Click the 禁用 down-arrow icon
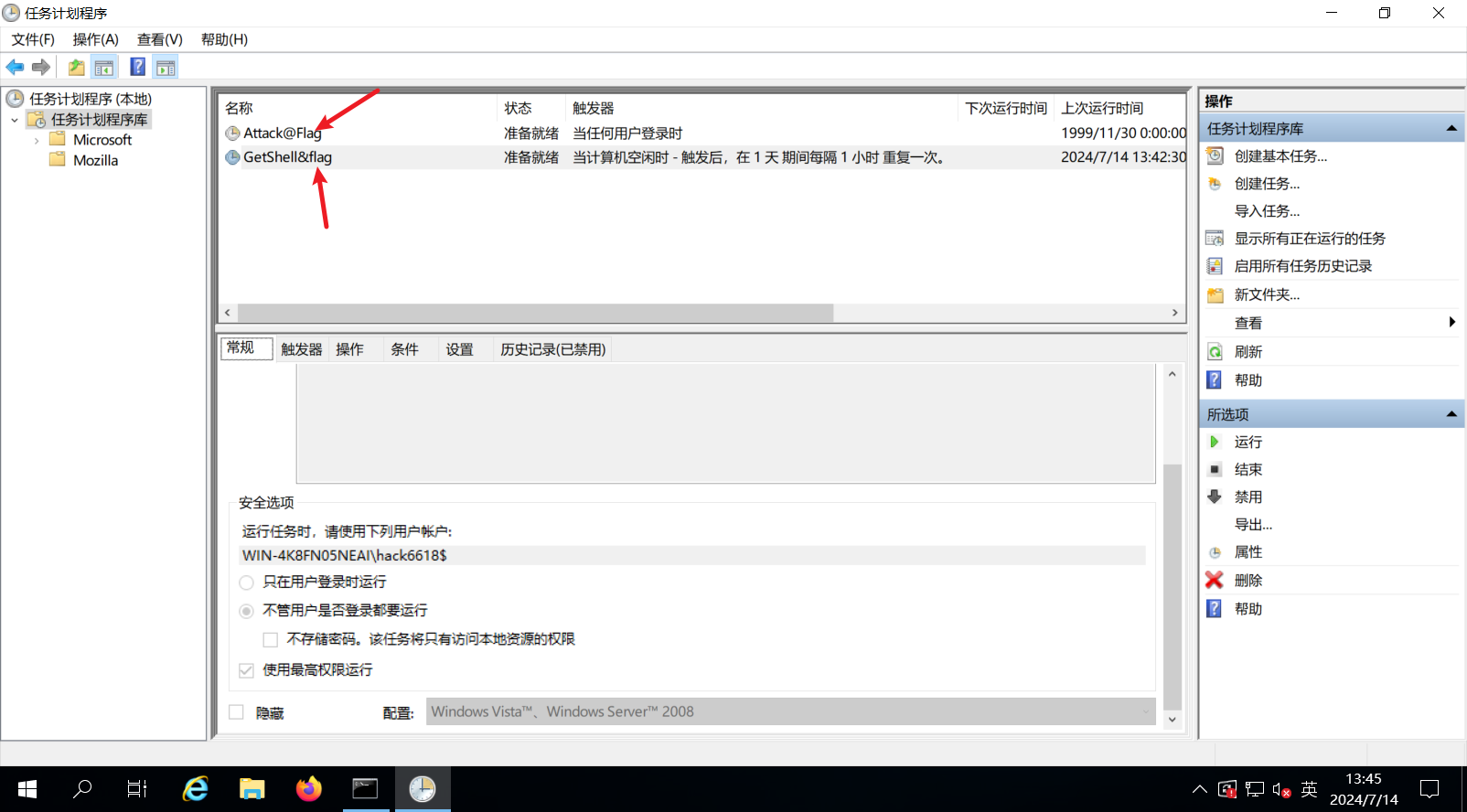1467x812 pixels. click(1215, 497)
